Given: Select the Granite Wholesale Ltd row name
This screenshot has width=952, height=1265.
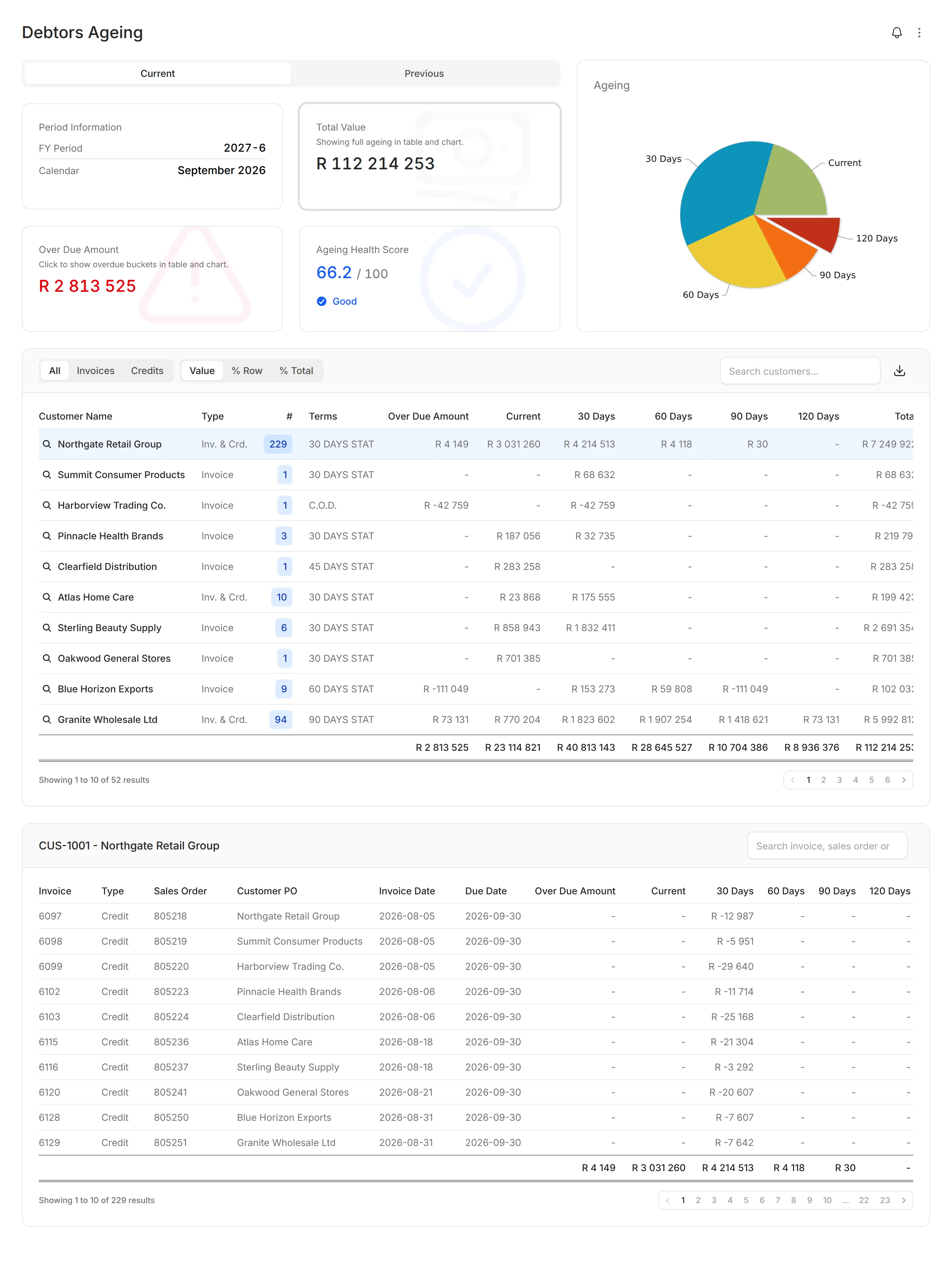Looking at the screenshot, I should pos(107,720).
